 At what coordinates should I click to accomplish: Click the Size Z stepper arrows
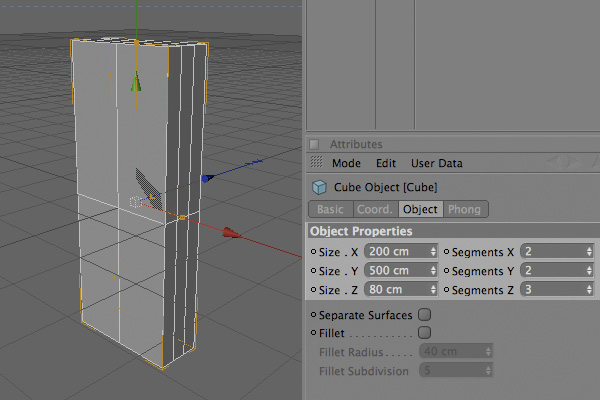coord(433,290)
